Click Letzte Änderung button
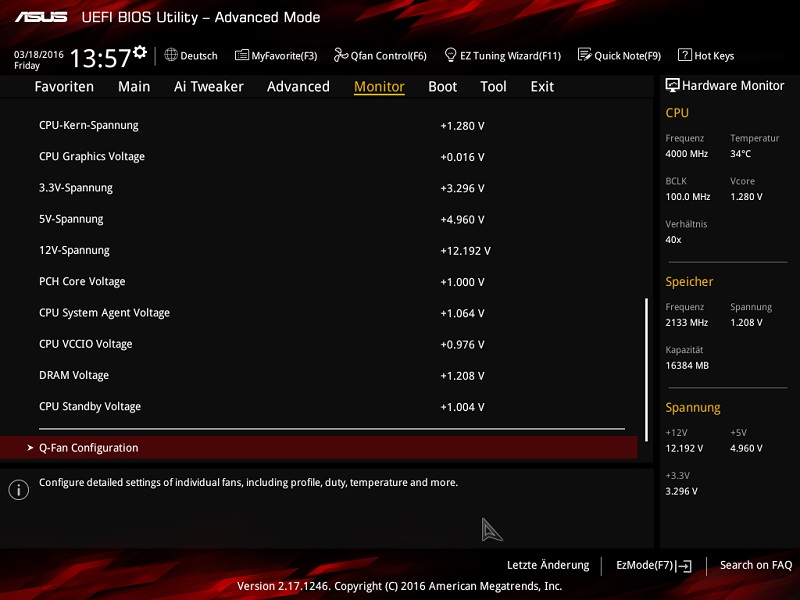This screenshot has width=800, height=600. point(548,565)
